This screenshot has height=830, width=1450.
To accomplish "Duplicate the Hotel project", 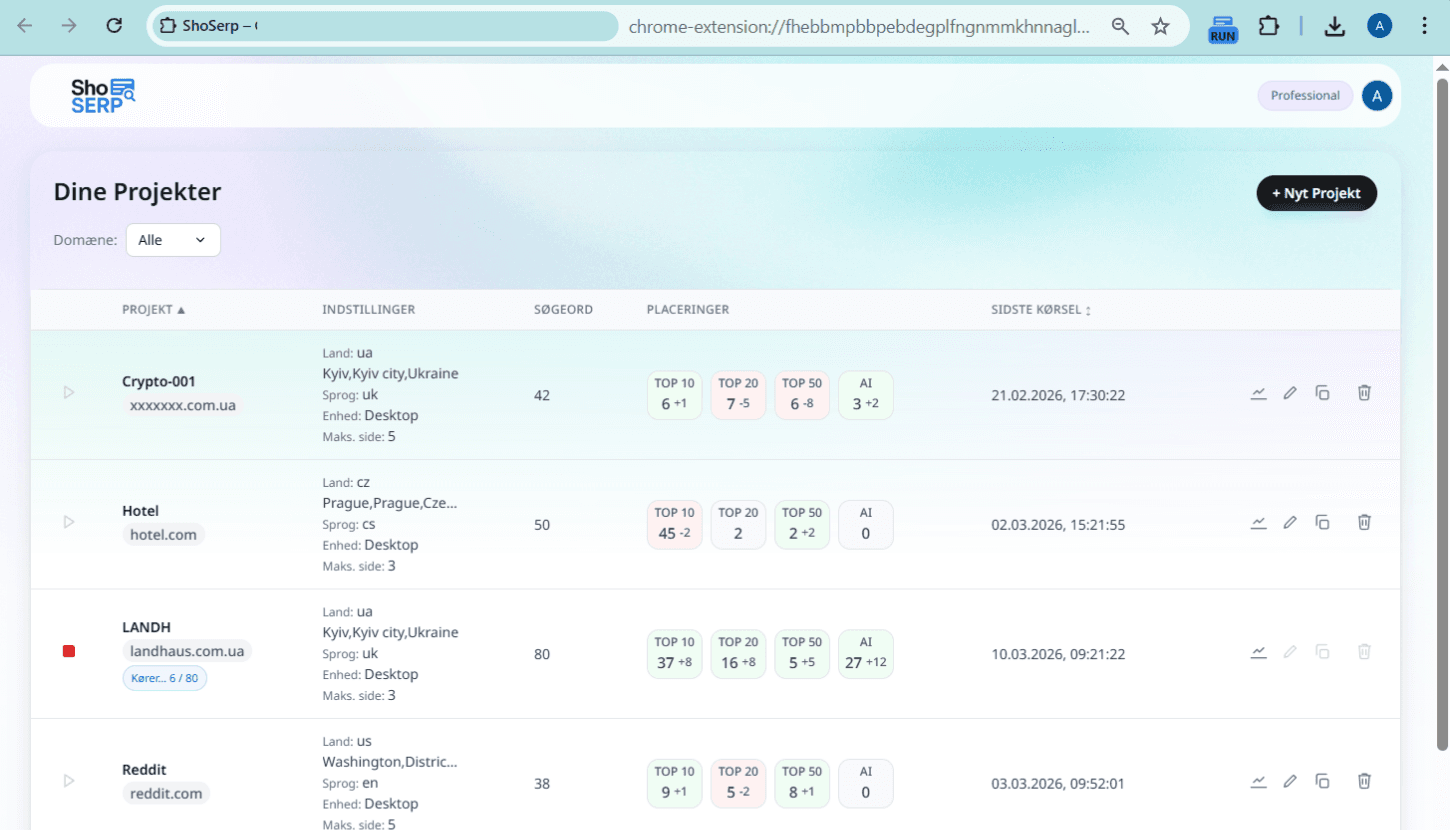I will click(x=1322, y=523).
